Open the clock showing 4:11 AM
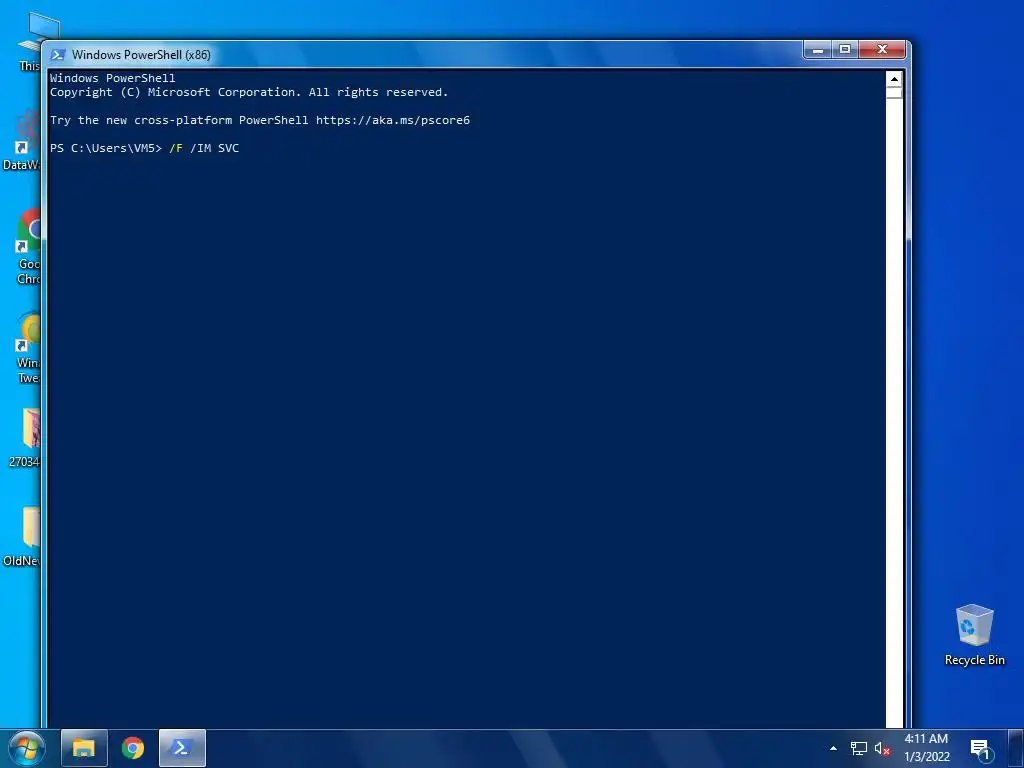Screen dimensions: 1024x768 coord(927,748)
